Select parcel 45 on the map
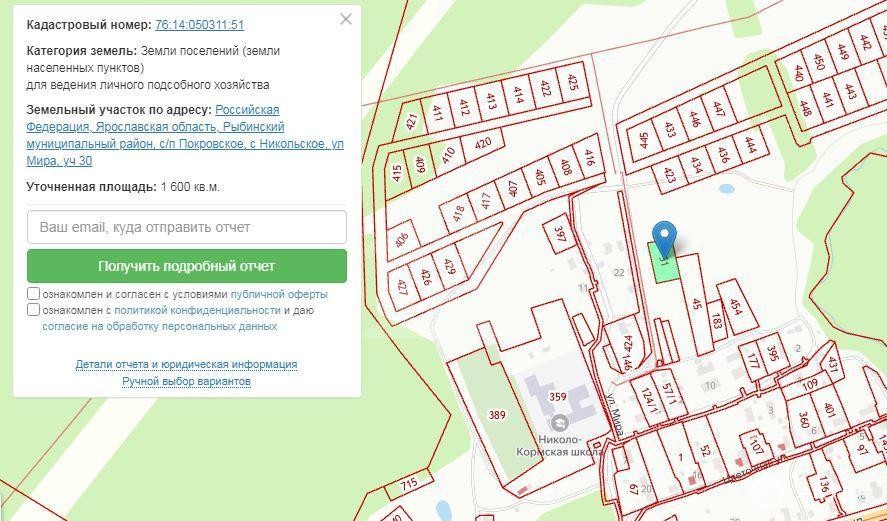Image resolution: width=887 pixels, height=521 pixels. coord(697,304)
